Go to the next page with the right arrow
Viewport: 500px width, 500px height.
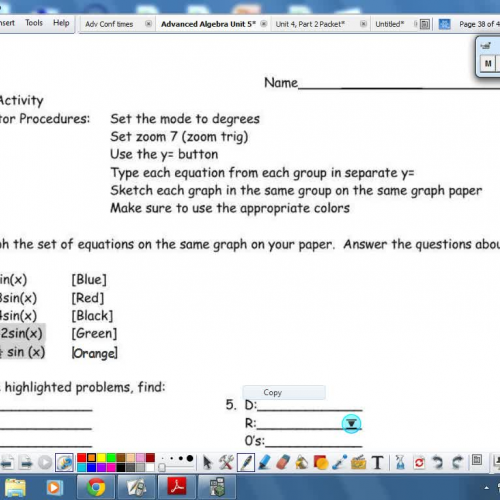pos(26,463)
